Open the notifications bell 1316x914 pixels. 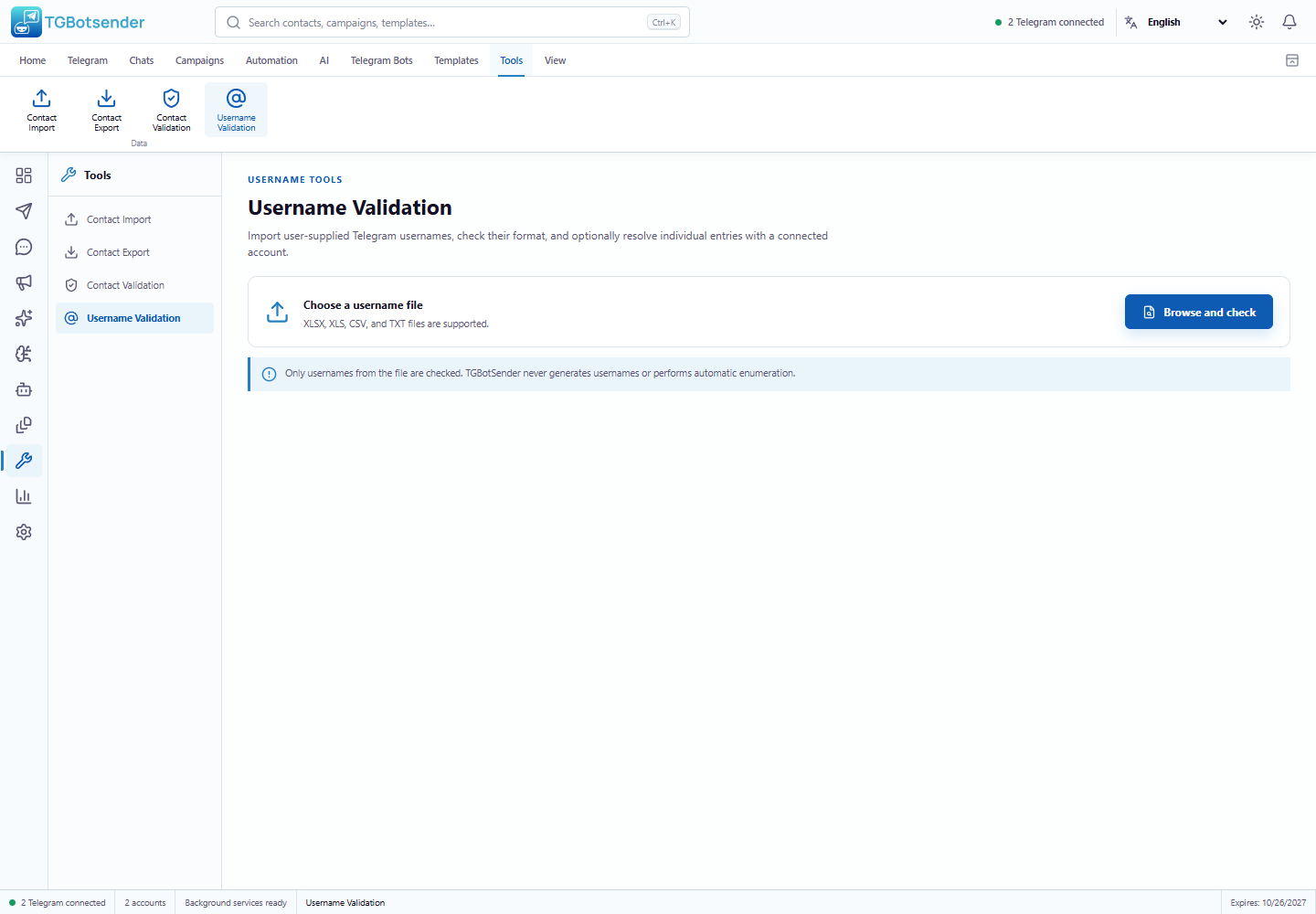[x=1289, y=22]
